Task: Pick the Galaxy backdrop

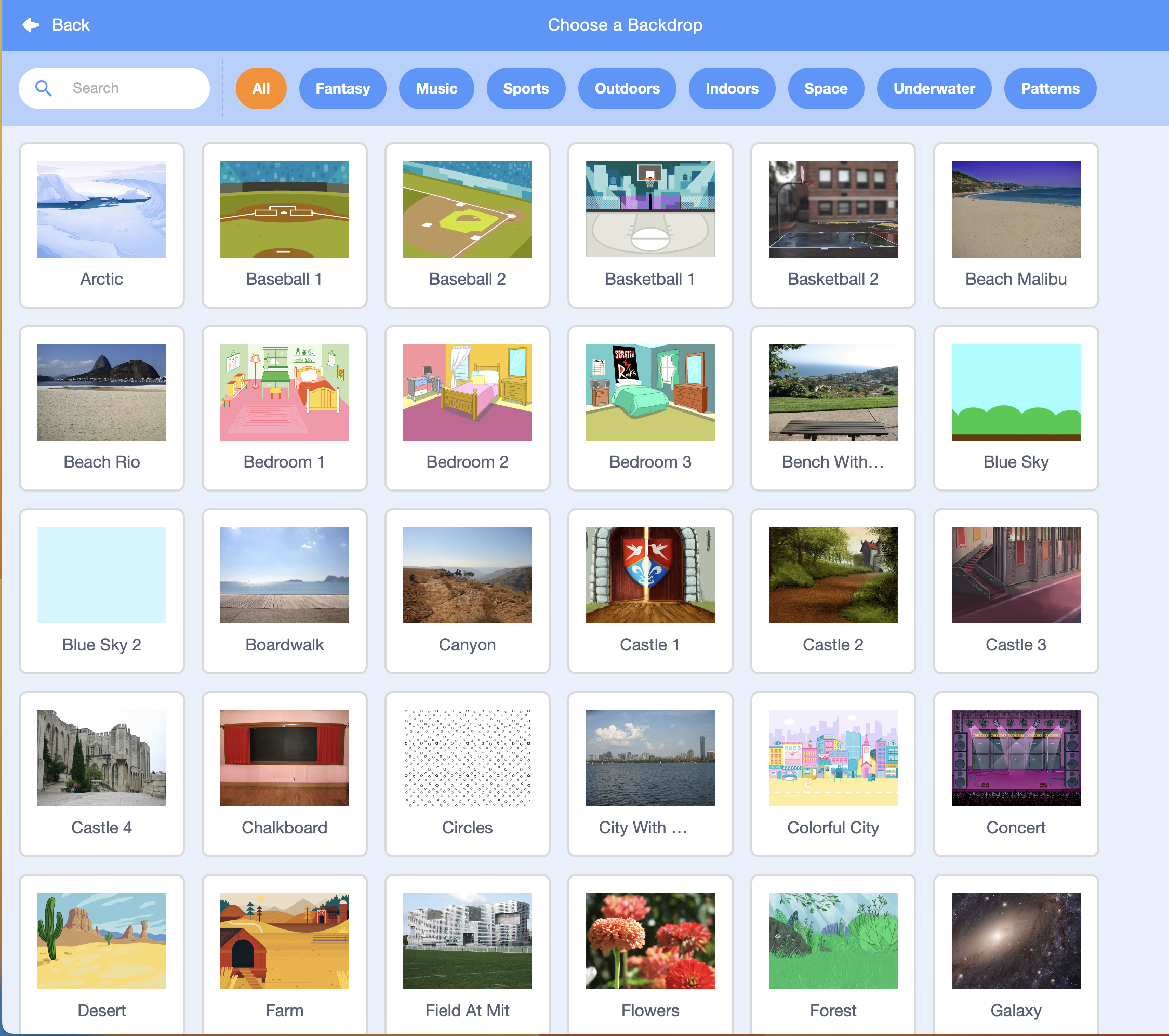Action: click(1016, 954)
